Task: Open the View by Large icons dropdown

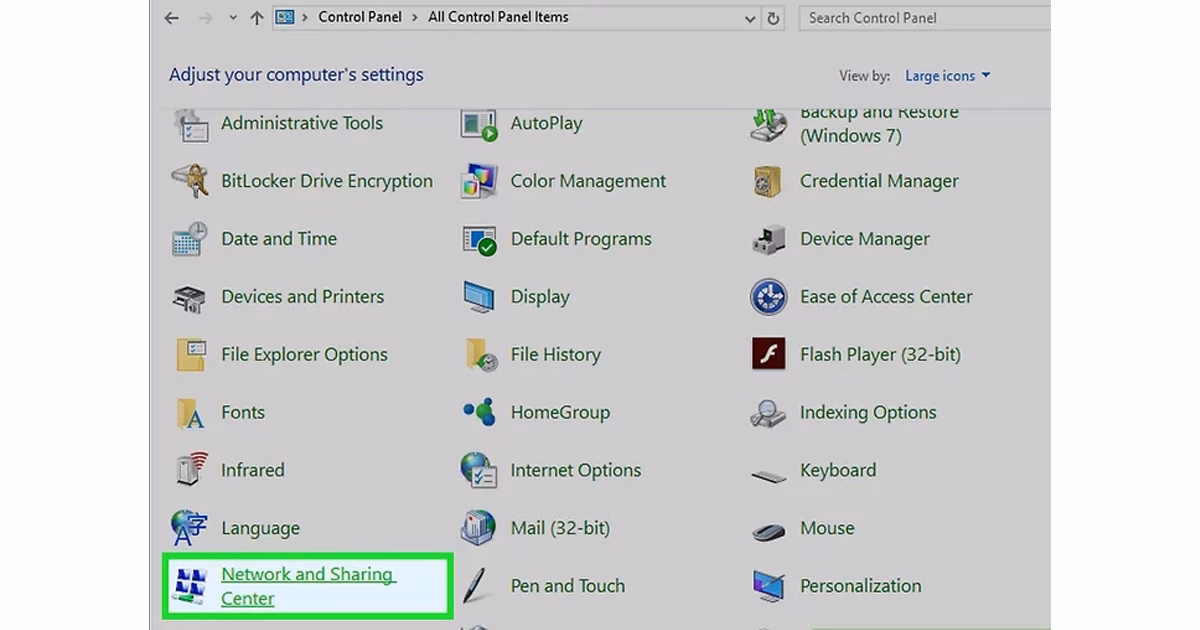Action: [946, 76]
